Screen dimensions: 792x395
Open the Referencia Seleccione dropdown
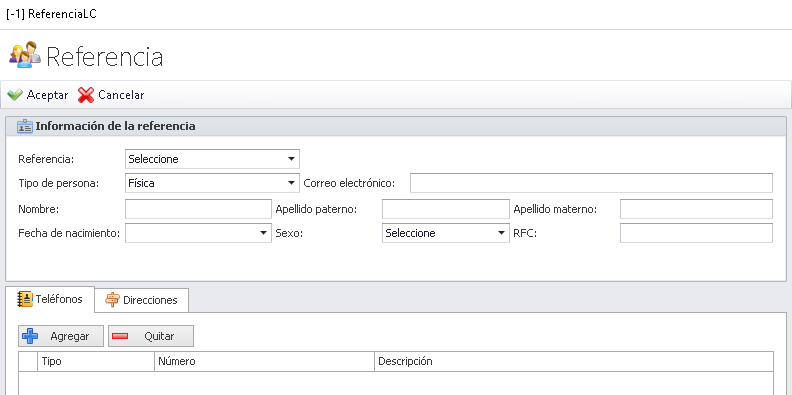[212, 159]
